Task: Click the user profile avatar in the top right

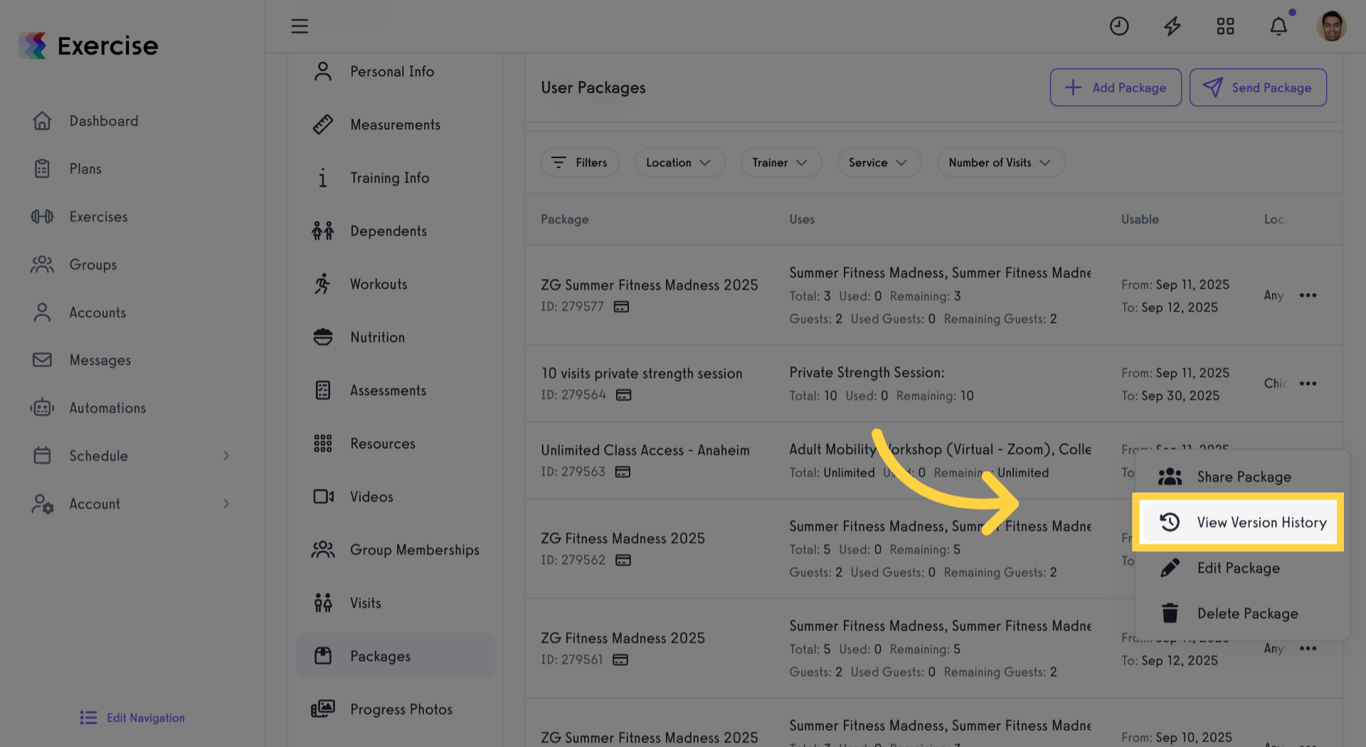Action: [1331, 26]
